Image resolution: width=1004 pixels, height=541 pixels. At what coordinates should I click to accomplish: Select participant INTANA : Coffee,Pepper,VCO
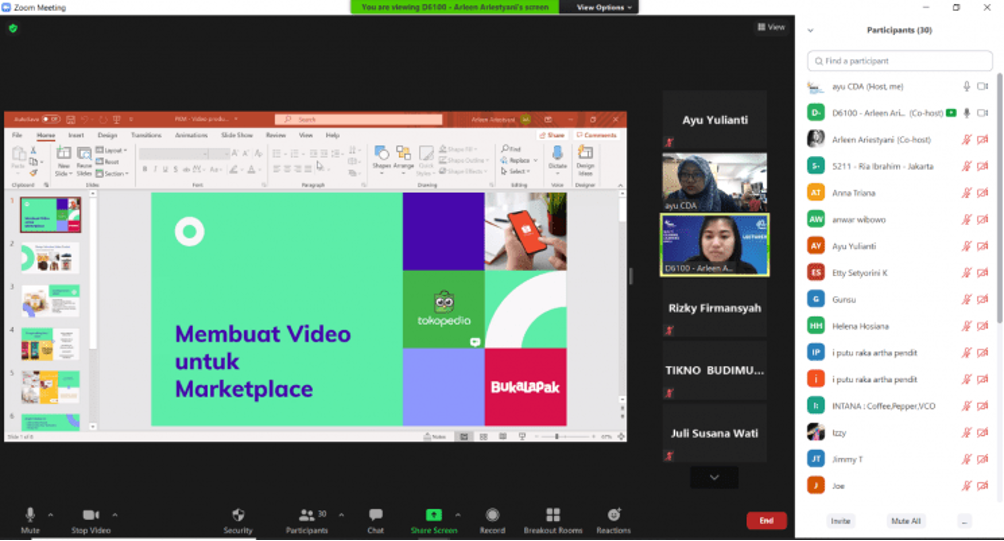[898, 406]
